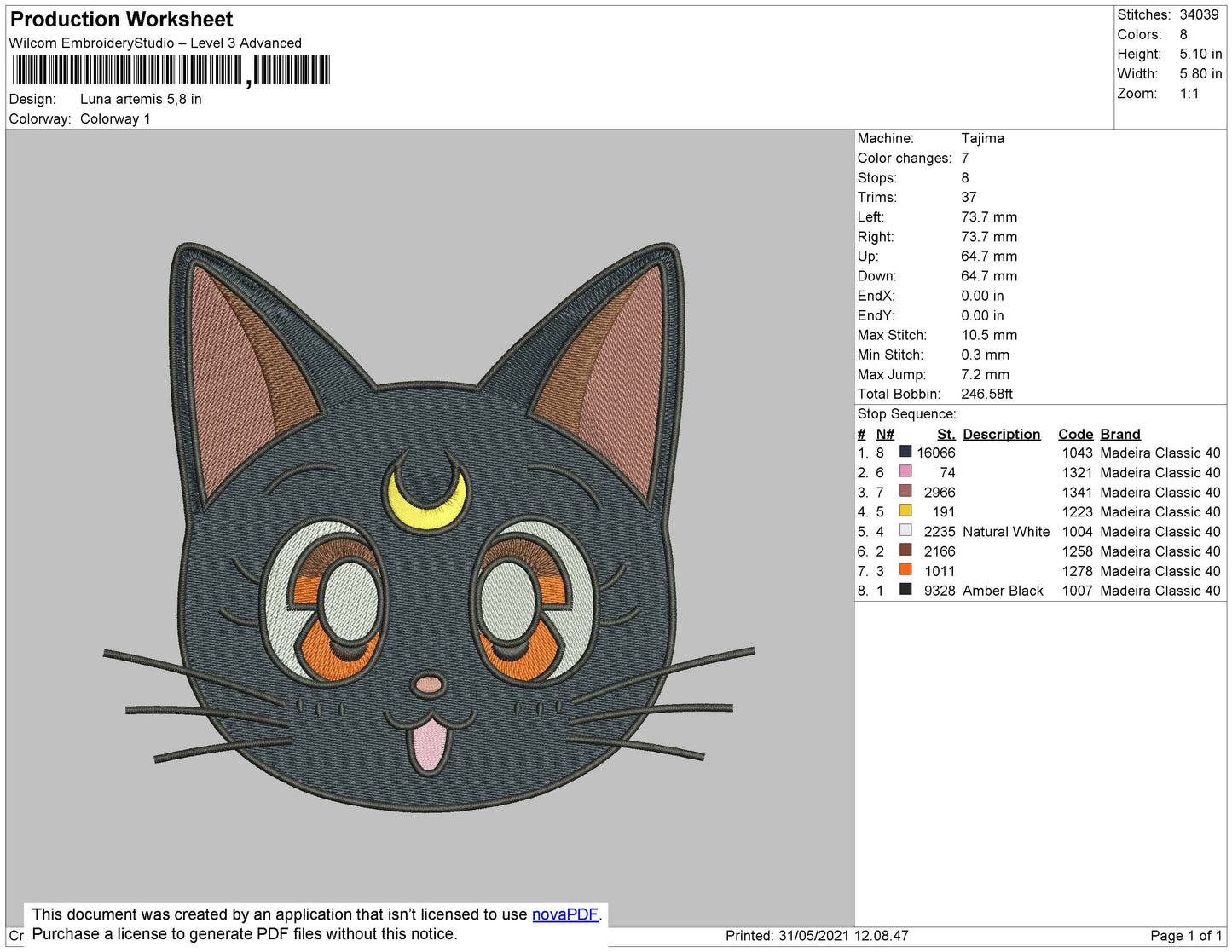Click the brown swatch for code 1258
Screen dimensions: 1232x952
click(905, 551)
